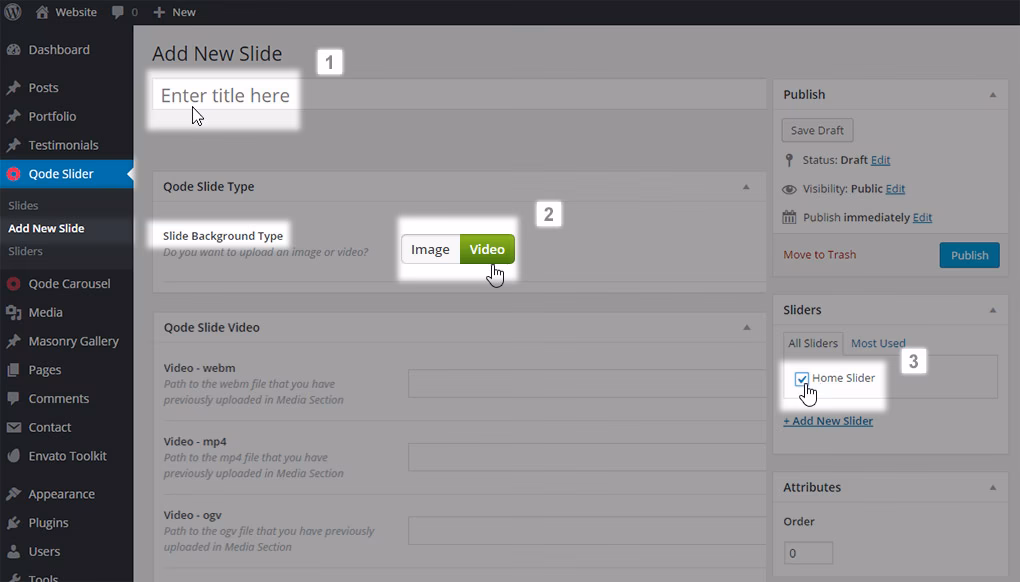Click the Add New Slider link

828,421
